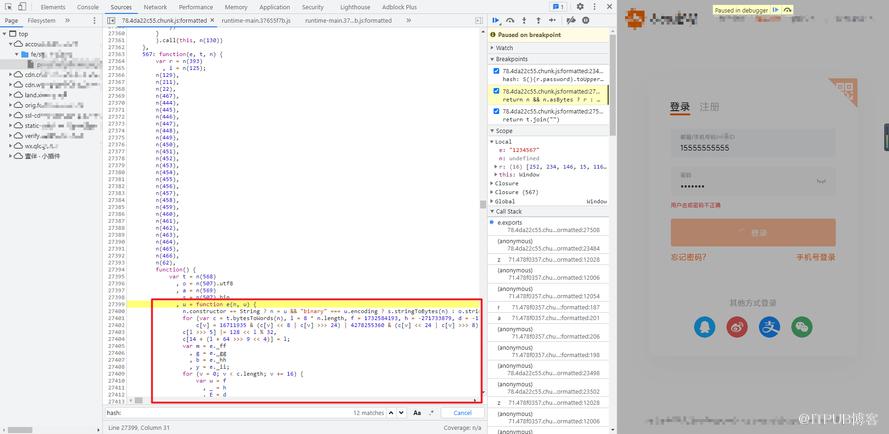The height and width of the screenshot is (434, 889).
Task: Open the Application panel tab
Action: coord(274,7)
